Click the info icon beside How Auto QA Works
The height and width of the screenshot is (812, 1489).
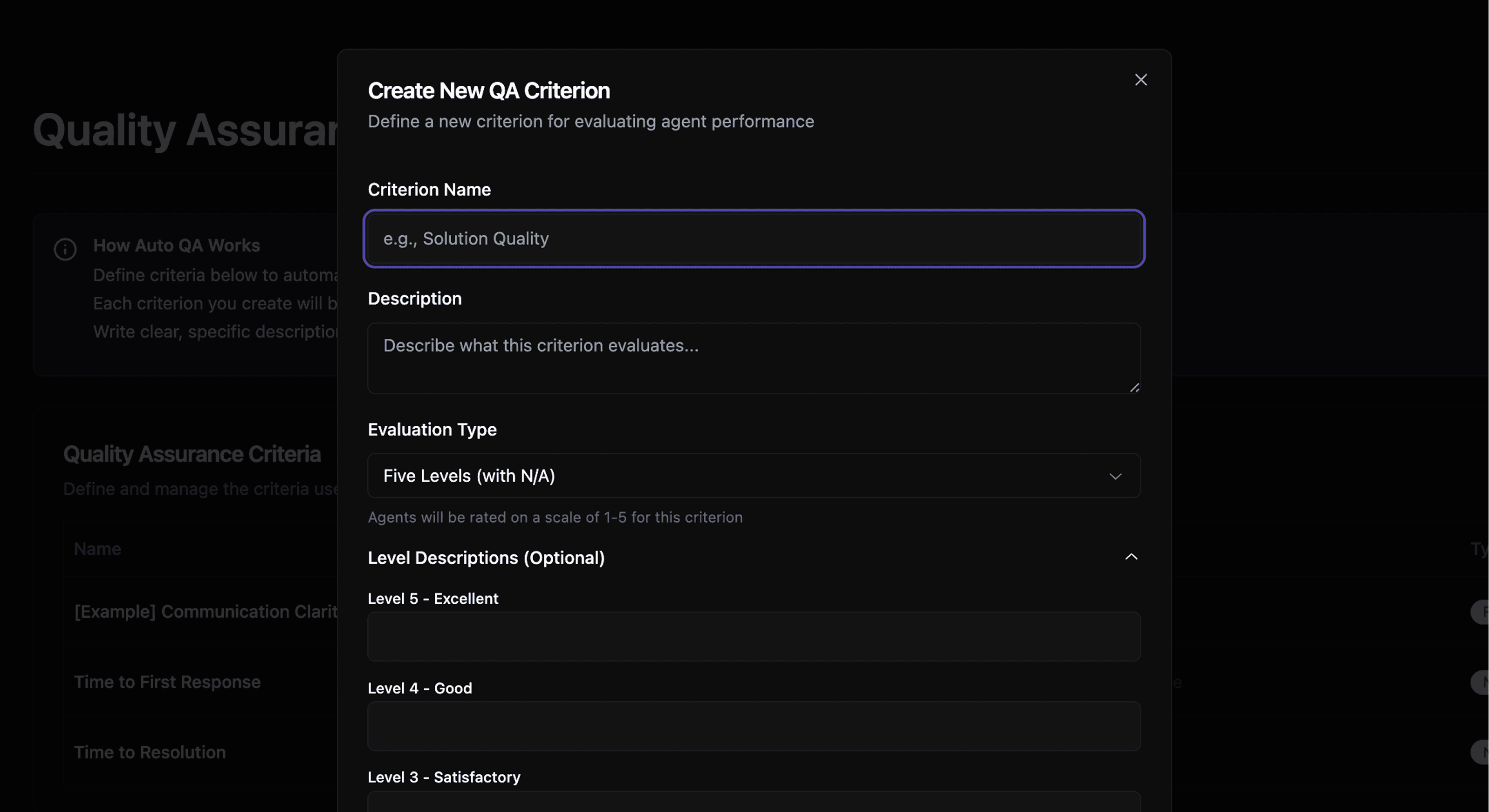(x=65, y=249)
